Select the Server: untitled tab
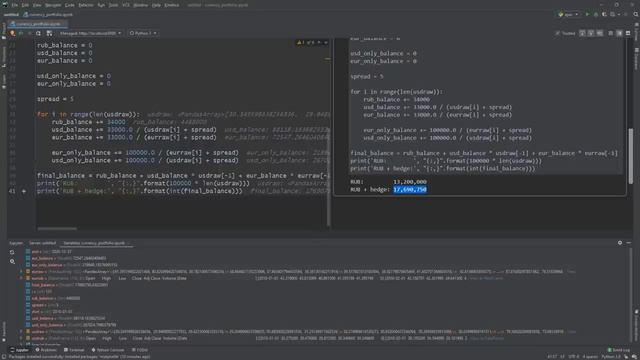This screenshot has width=640, height=360. tap(42, 243)
